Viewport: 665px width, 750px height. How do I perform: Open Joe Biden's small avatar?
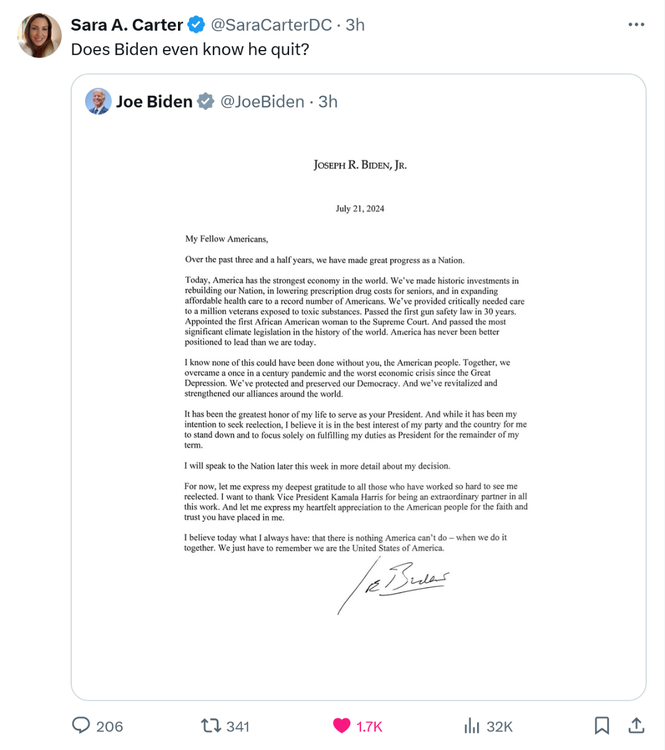tap(98, 101)
